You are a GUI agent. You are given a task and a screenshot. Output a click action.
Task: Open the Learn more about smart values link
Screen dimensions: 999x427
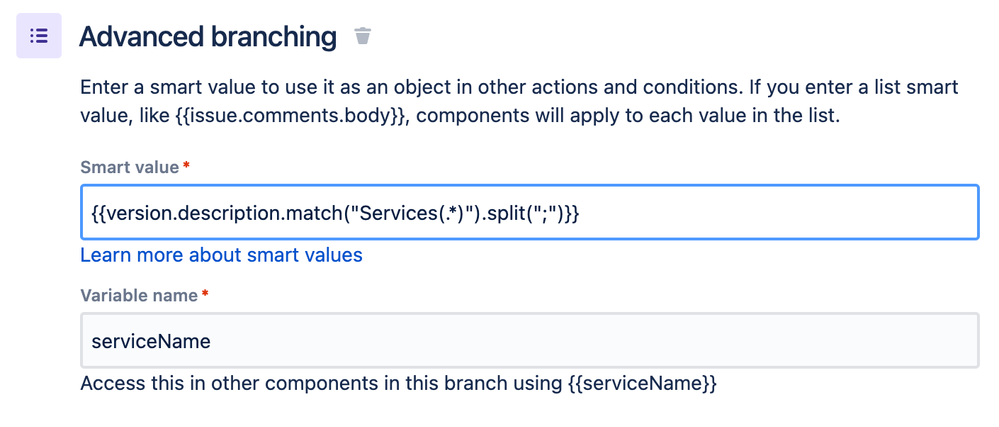pyautogui.click(x=221, y=256)
